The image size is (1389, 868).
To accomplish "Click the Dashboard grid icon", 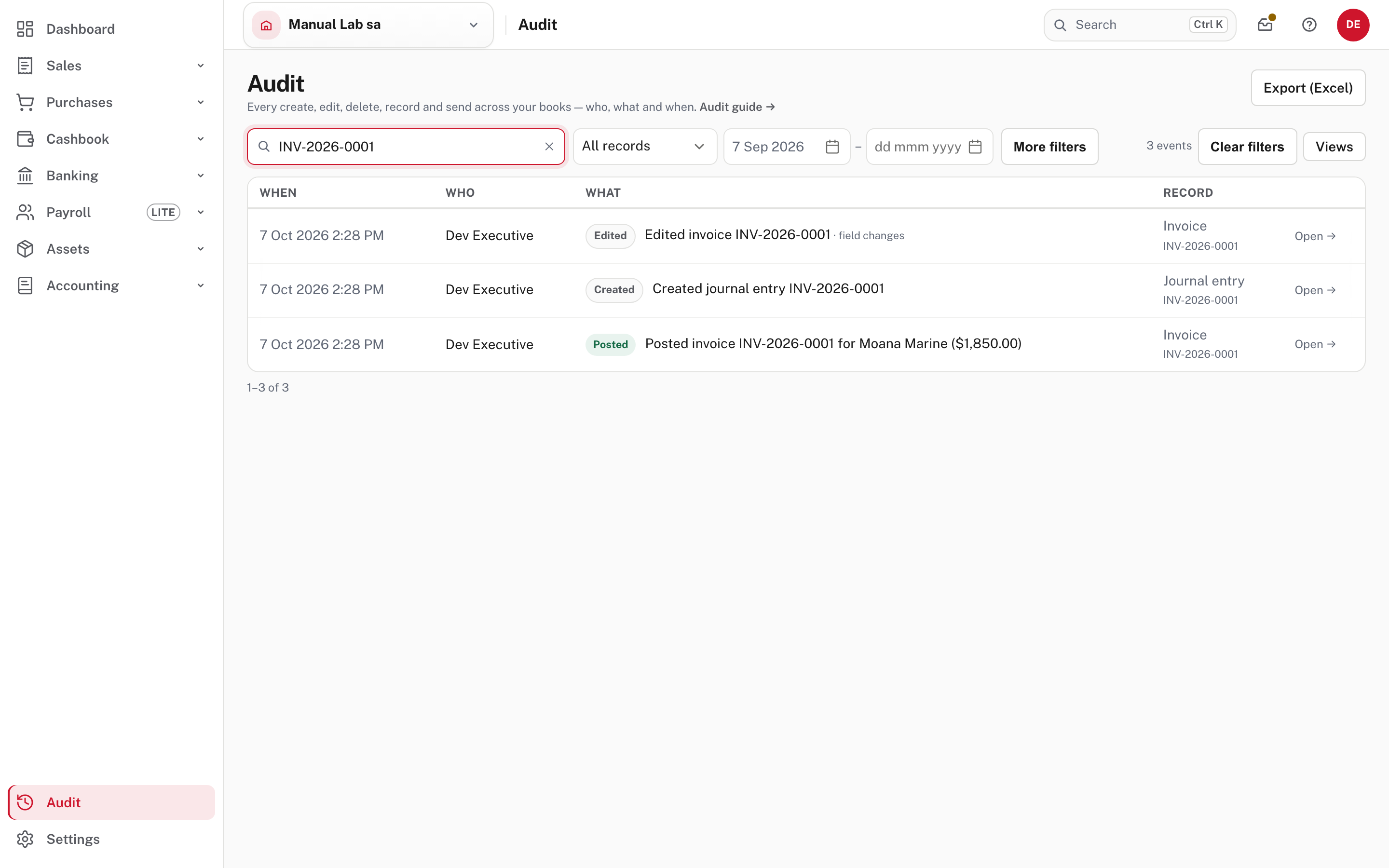I will click(25, 29).
